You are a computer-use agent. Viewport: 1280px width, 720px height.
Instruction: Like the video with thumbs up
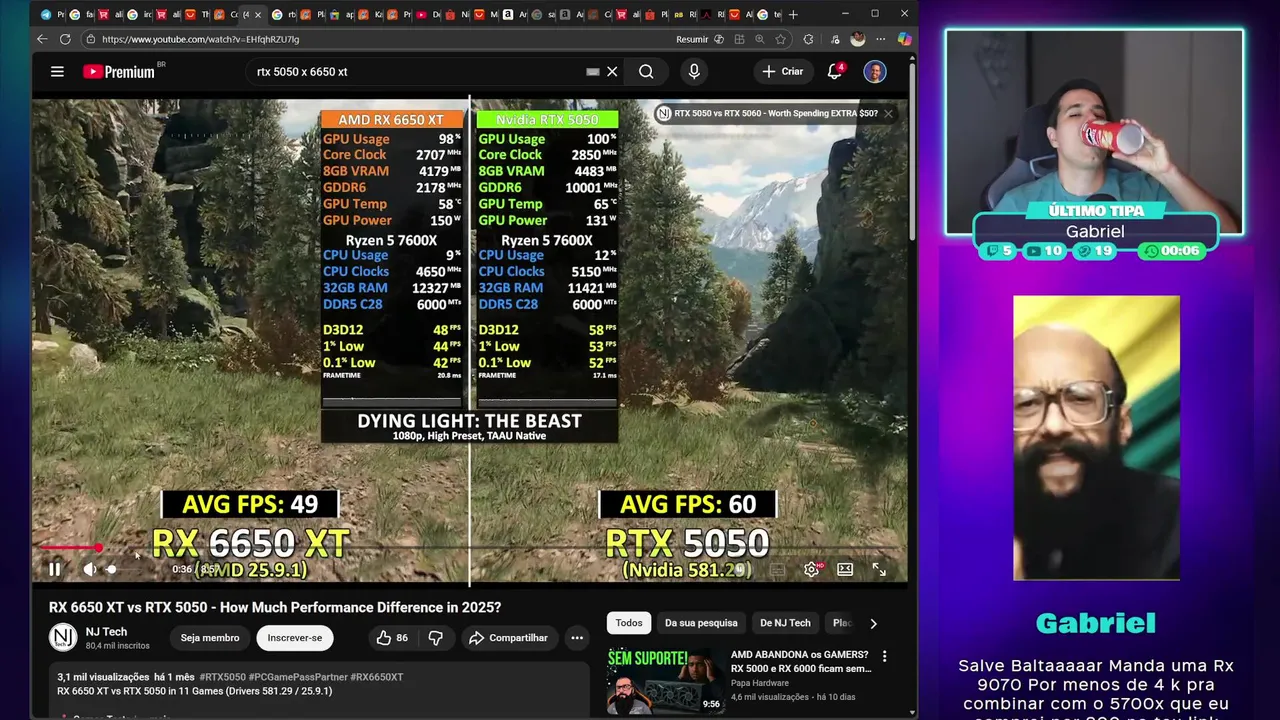(x=392, y=638)
